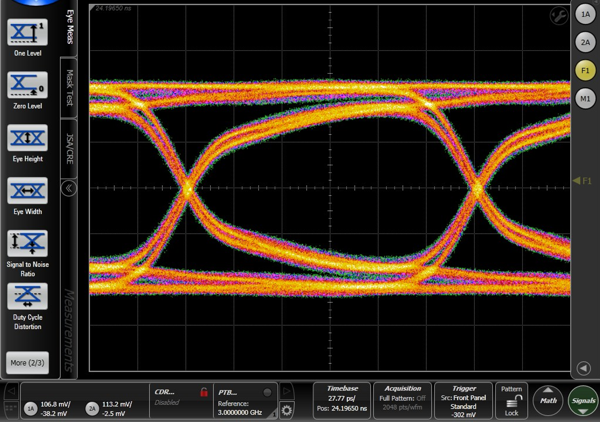Expand the Signals panel
The height and width of the screenshot is (422, 600).
point(583,400)
